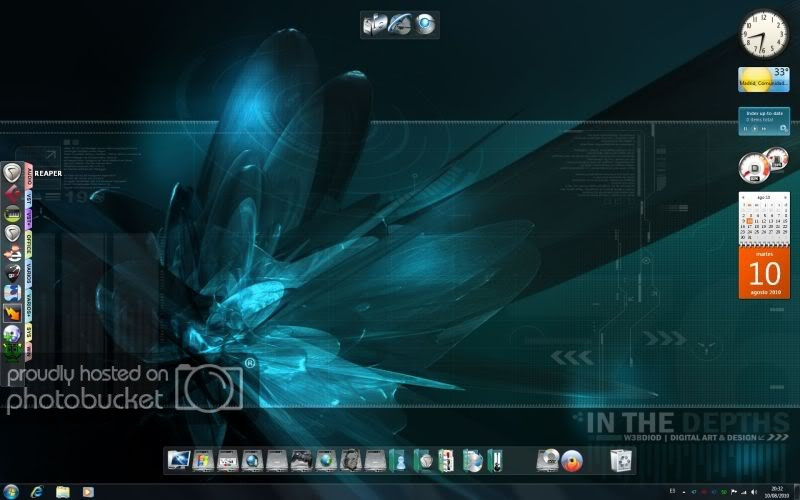This screenshot has height=500, width=800.
Task: Open Internet Explorer from the taskbar
Action: (38, 492)
